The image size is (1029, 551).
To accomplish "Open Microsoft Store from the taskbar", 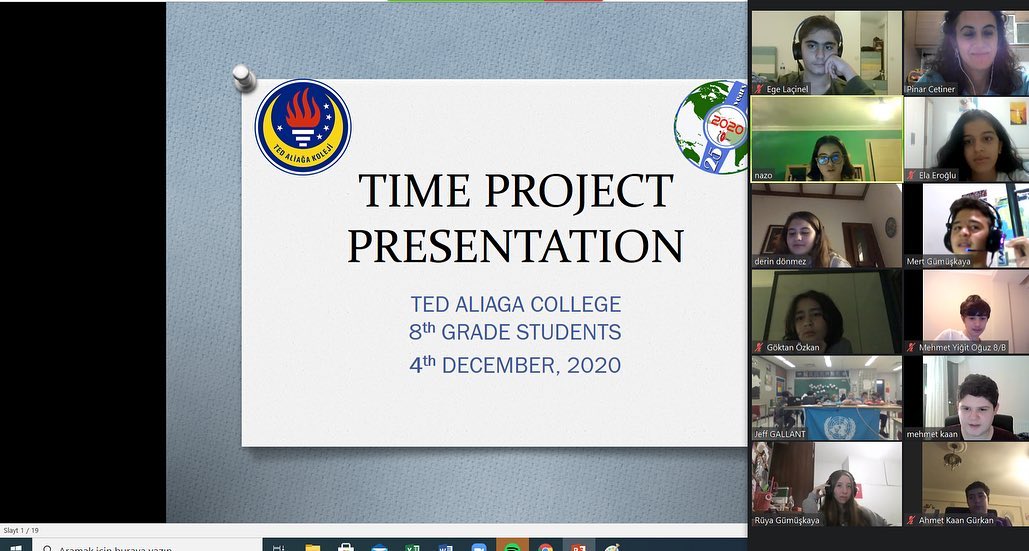I will pyautogui.click(x=346, y=545).
